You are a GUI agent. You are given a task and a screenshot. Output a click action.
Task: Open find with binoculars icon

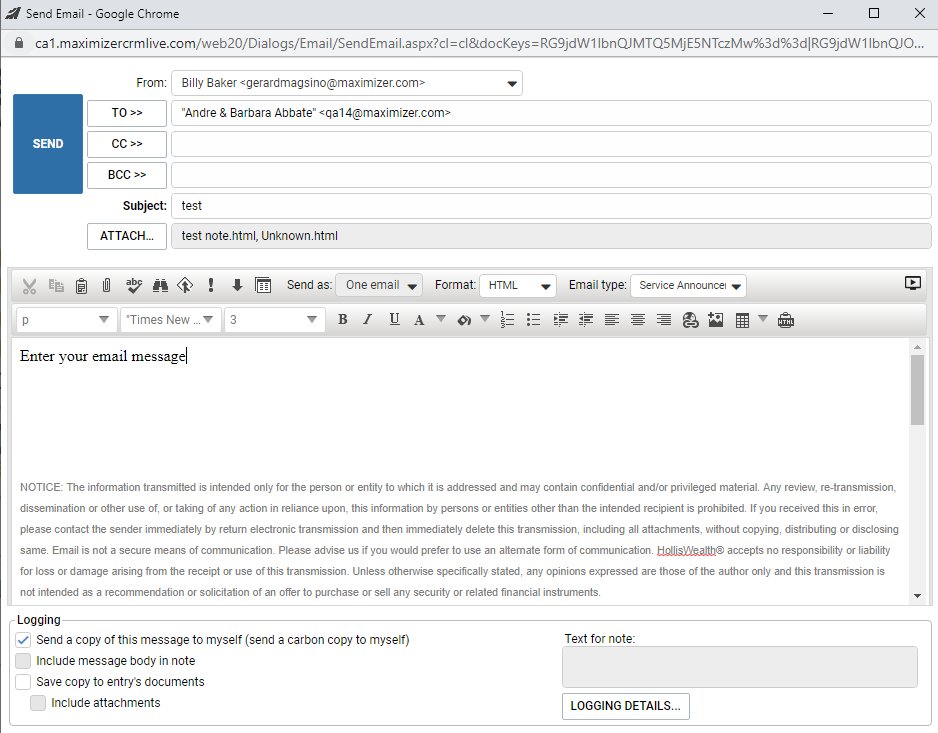(160, 285)
